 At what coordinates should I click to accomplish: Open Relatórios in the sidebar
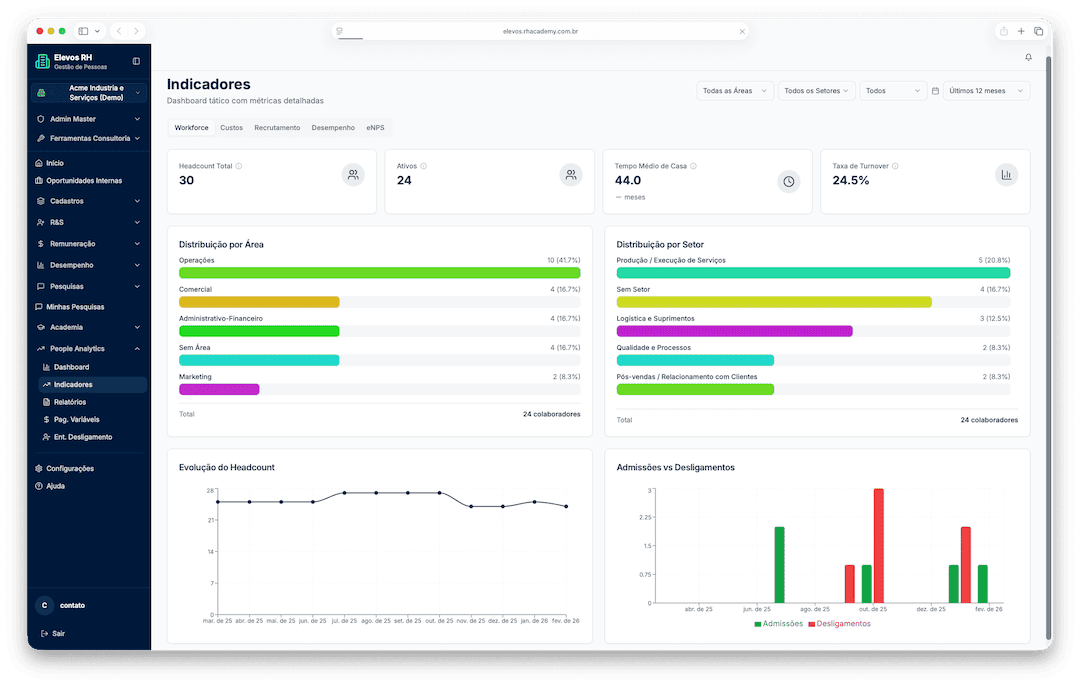[x=69, y=402]
